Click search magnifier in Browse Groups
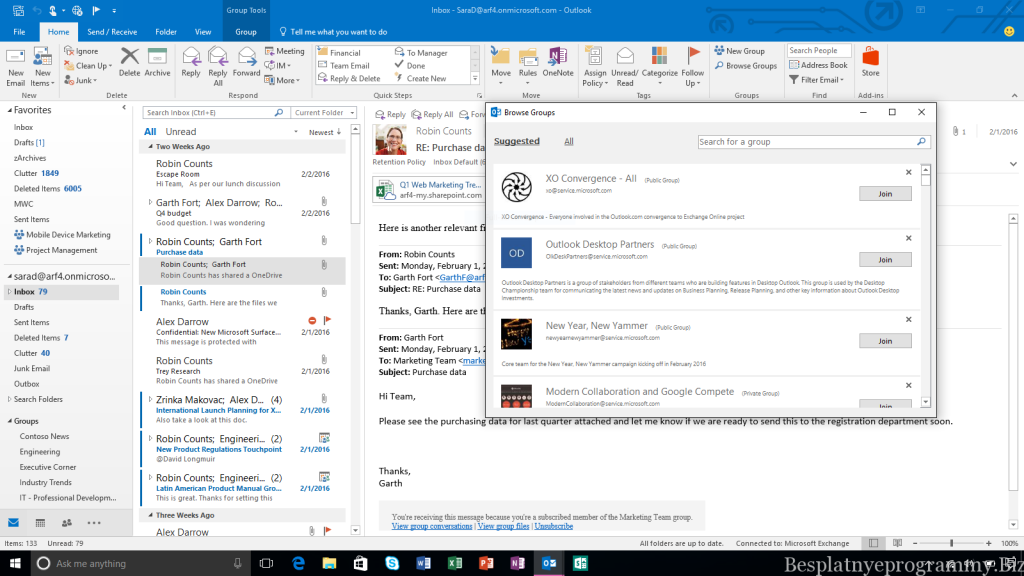The width and height of the screenshot is (1024, 576). pyautogui.click(x=921, y=142)
